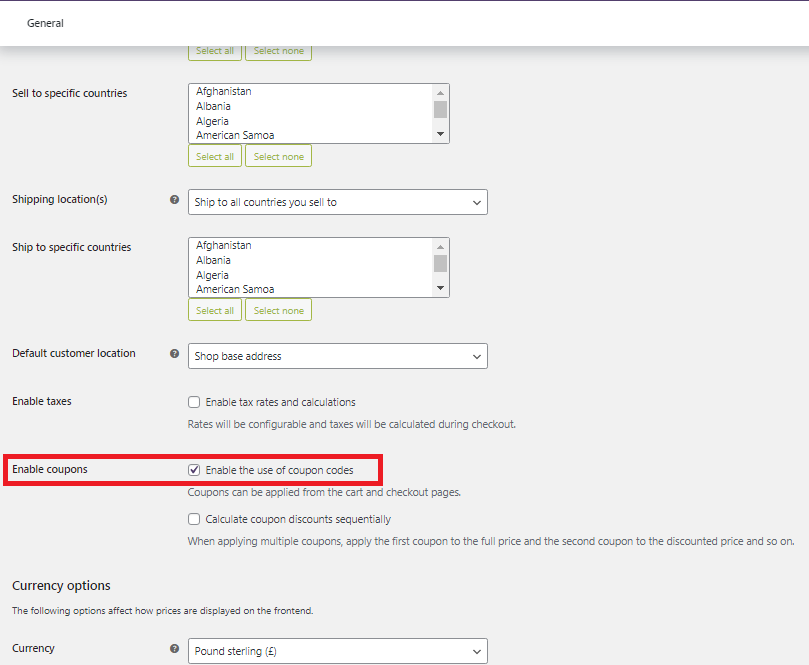Click the topmost partially hidden Select none button
This screenshot has width=809, height=665.
pyautogui.click(x=279, y=53)
